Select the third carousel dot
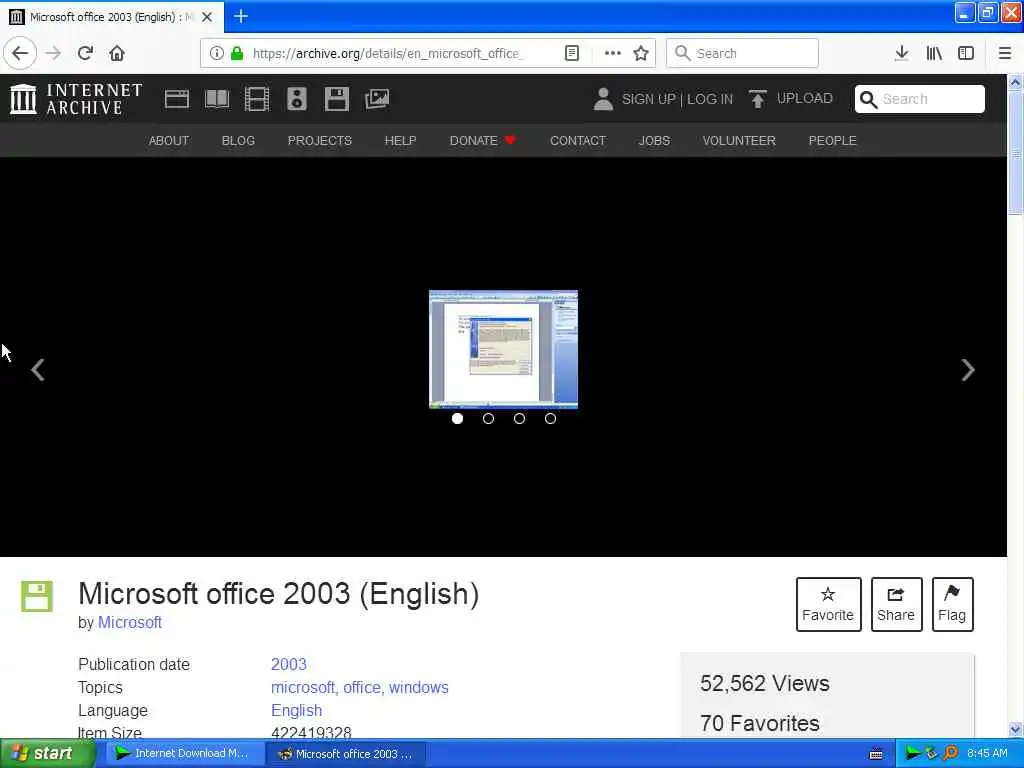The width and height of the screenshot is (1024, 768). (x=519, y=419)
